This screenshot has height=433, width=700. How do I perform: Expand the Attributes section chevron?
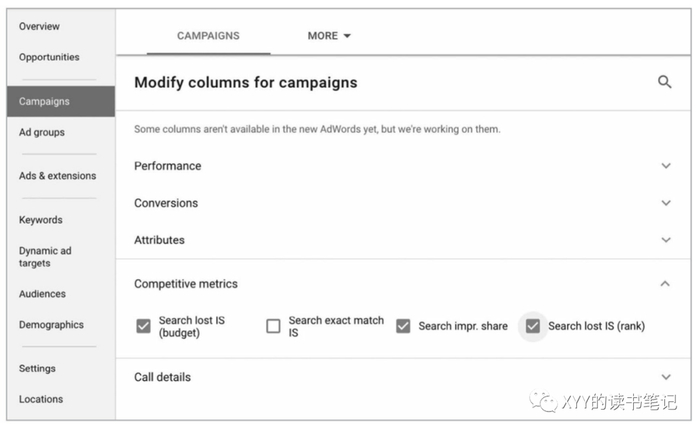666,240
